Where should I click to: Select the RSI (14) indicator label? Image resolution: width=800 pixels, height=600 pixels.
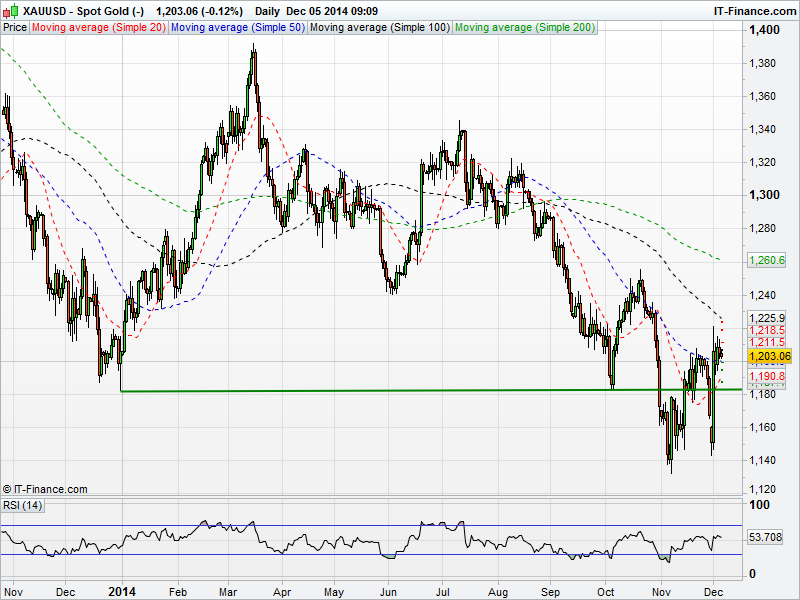22,505
